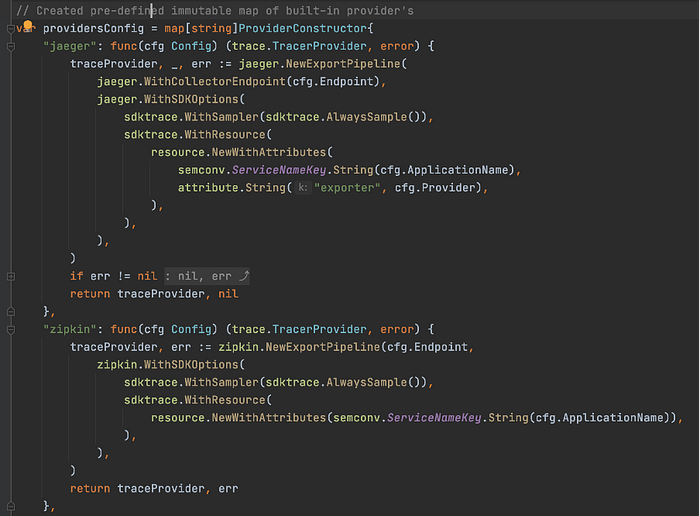Click the comment line 'Created pre-defined immutable map'
700x516 pixels.
pos(215,11)
